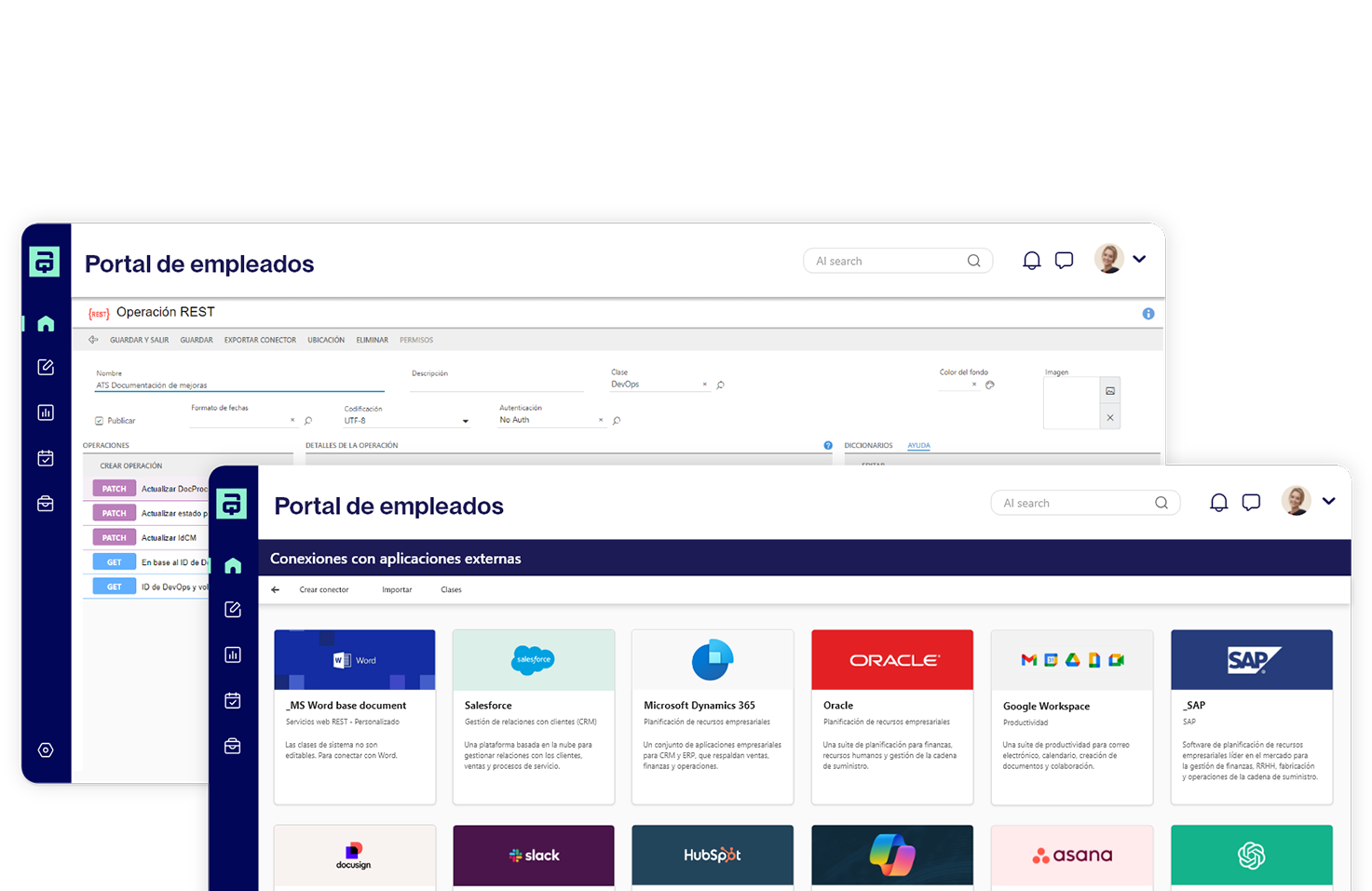The height and width of the screenshot is (891, 1372).
Task: Click EXPORTAR CONECTOR in the toolbar
Action: [260, 339]
